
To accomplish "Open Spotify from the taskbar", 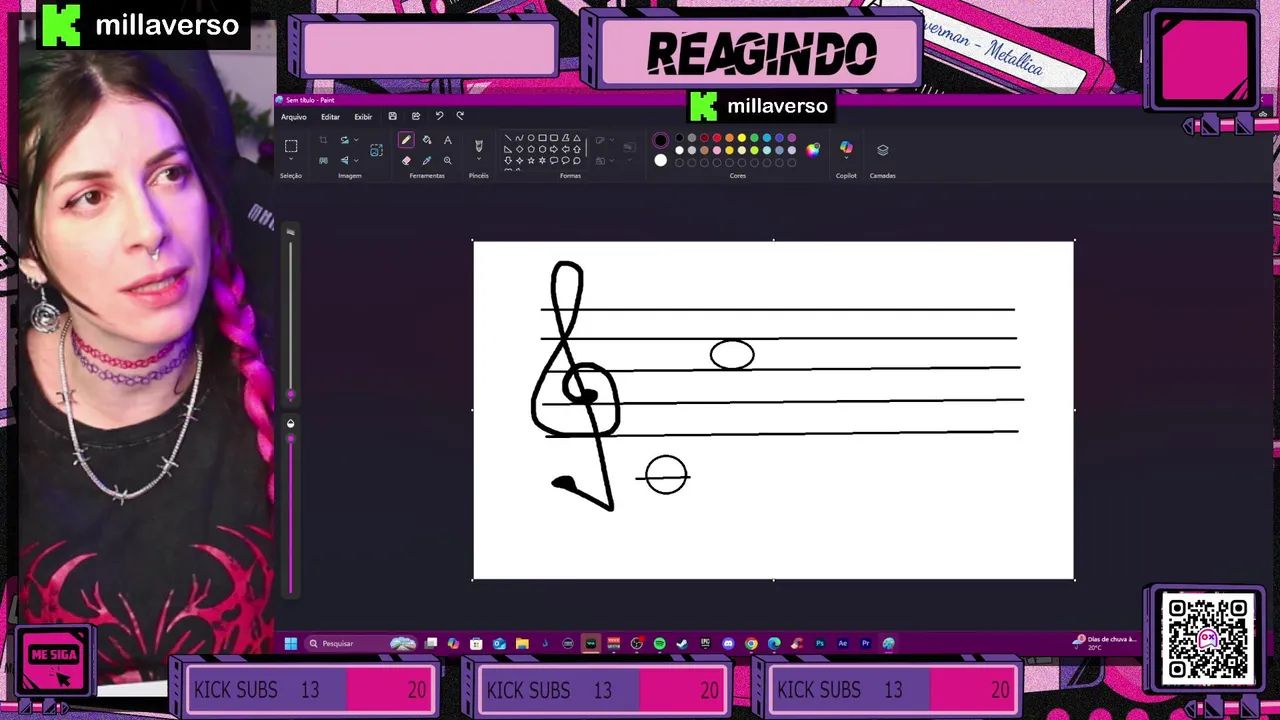I will (x=660, y=643).
